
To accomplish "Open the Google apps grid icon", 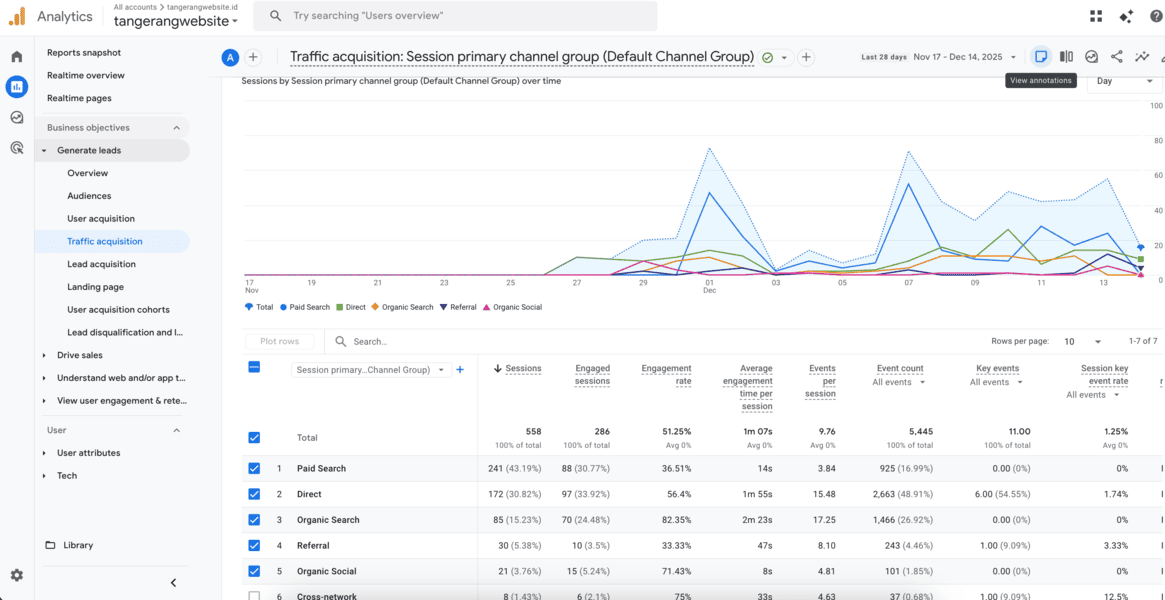I will click(x=1096, y=16).
